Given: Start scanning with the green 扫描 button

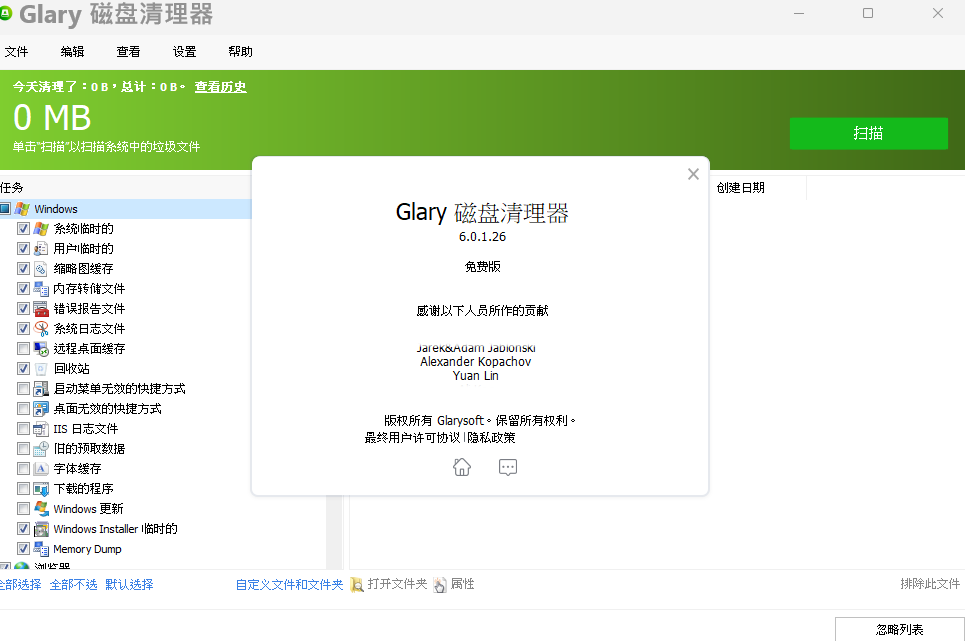Looking at the screenshot, I should point(868,133).
